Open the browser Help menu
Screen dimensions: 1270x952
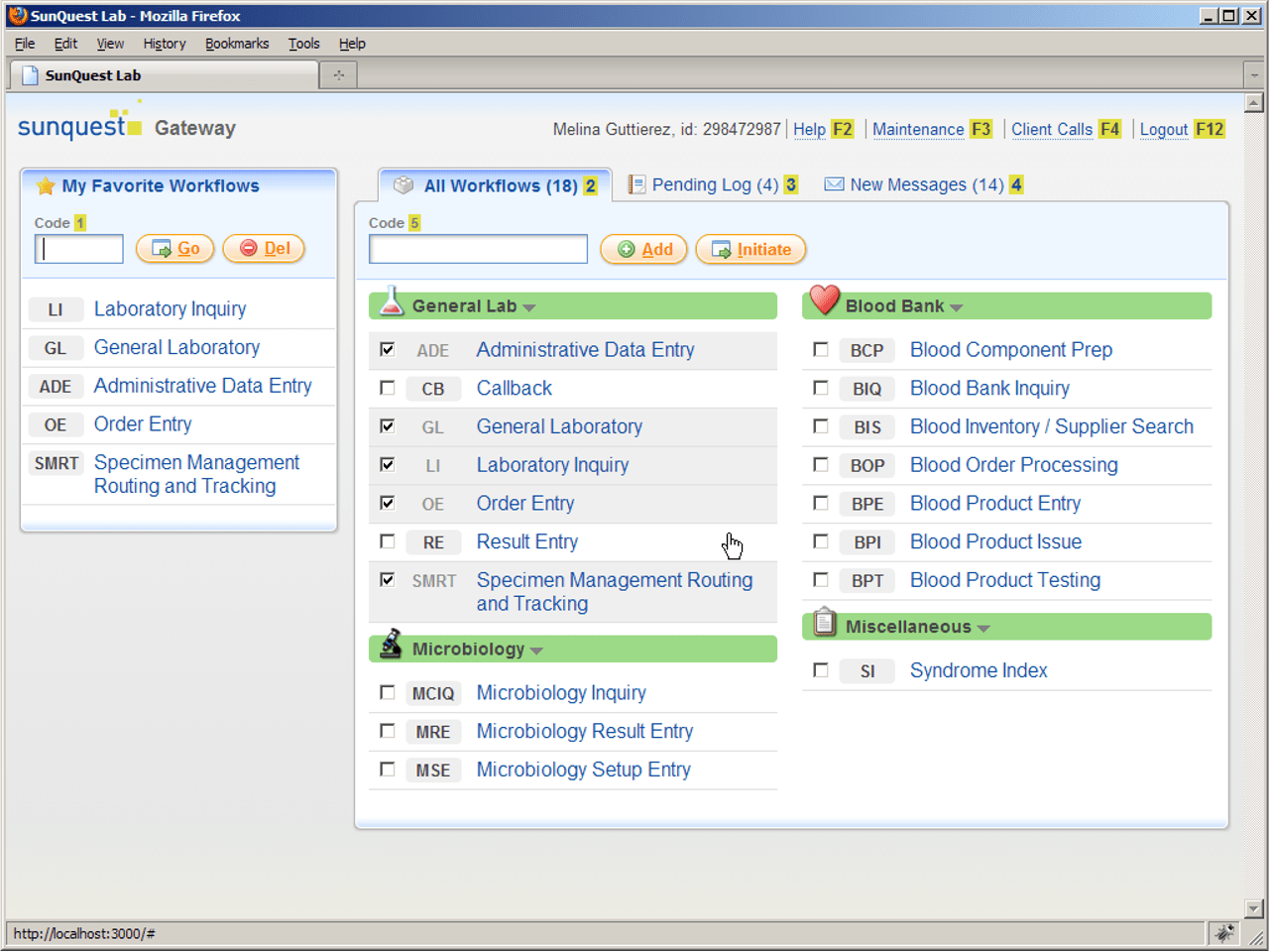352,44
